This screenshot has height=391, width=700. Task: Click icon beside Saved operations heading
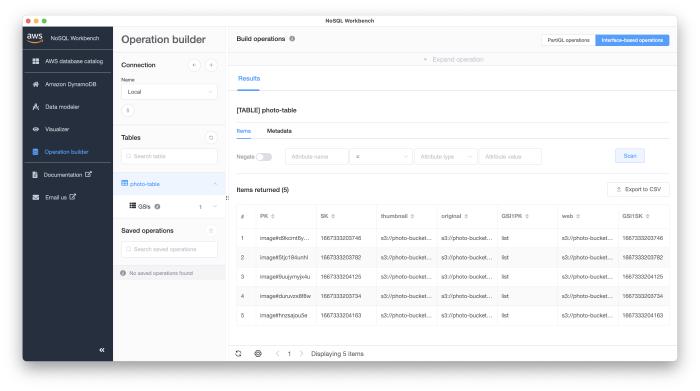tap(211, 231)
